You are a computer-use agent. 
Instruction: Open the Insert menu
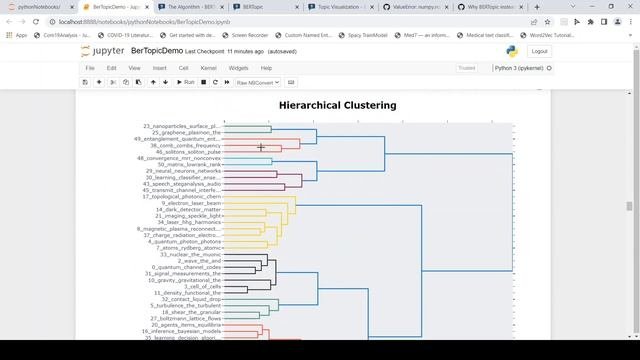160,68
